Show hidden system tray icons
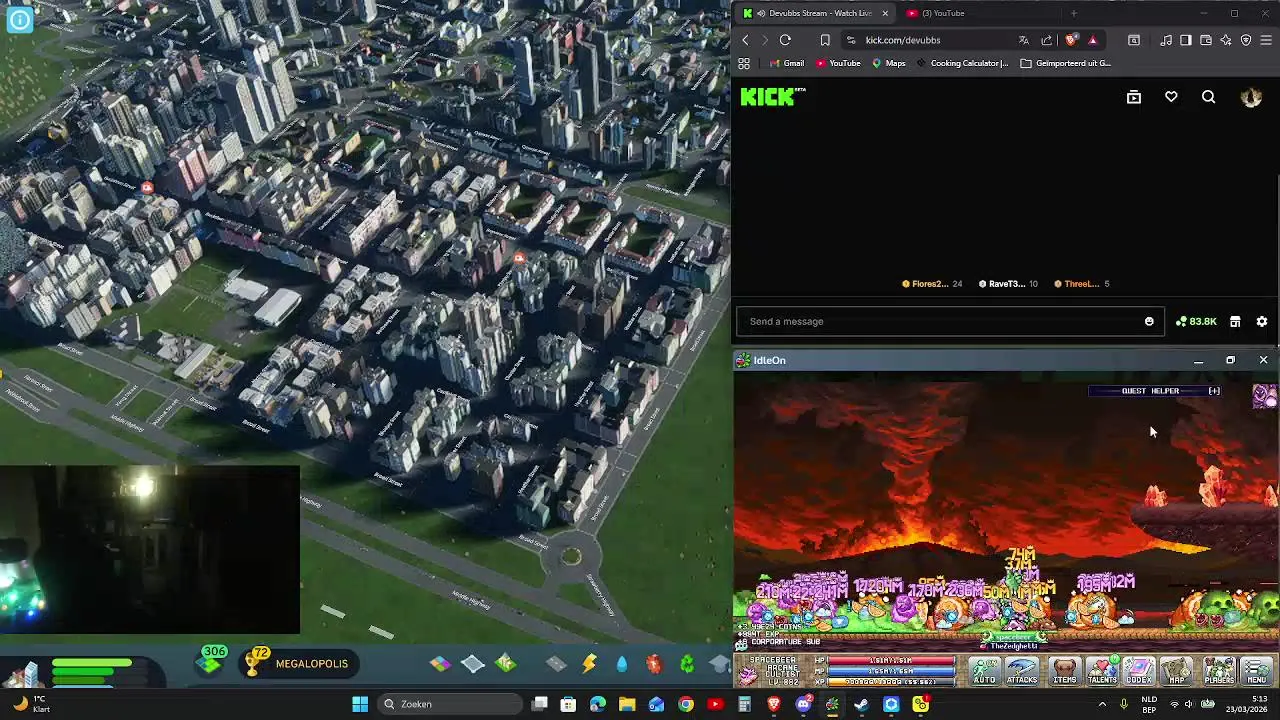The image size is (1280, 720). [1102, 704]
